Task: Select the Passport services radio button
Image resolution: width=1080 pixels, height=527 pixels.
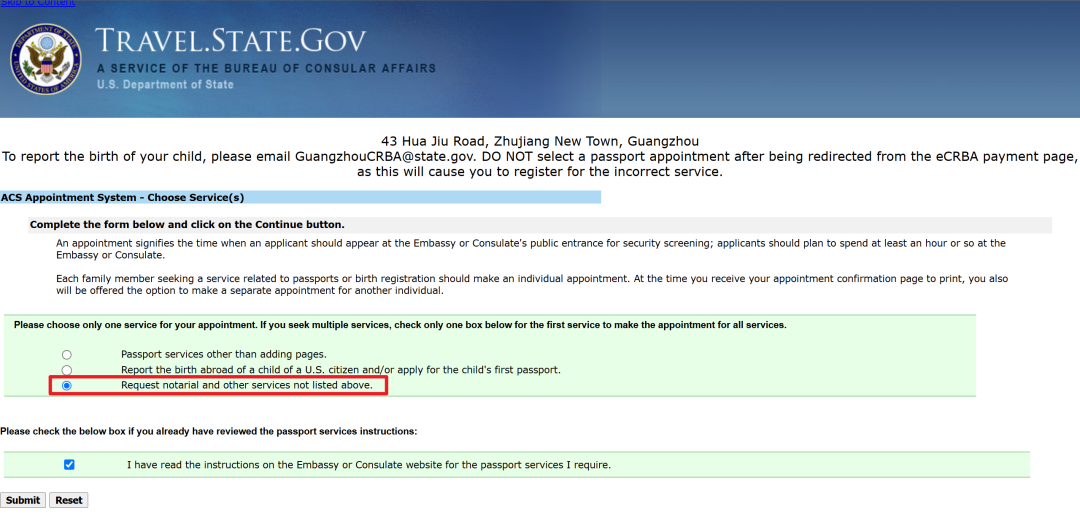Action: pyautogui.click(x=67, y=355)
